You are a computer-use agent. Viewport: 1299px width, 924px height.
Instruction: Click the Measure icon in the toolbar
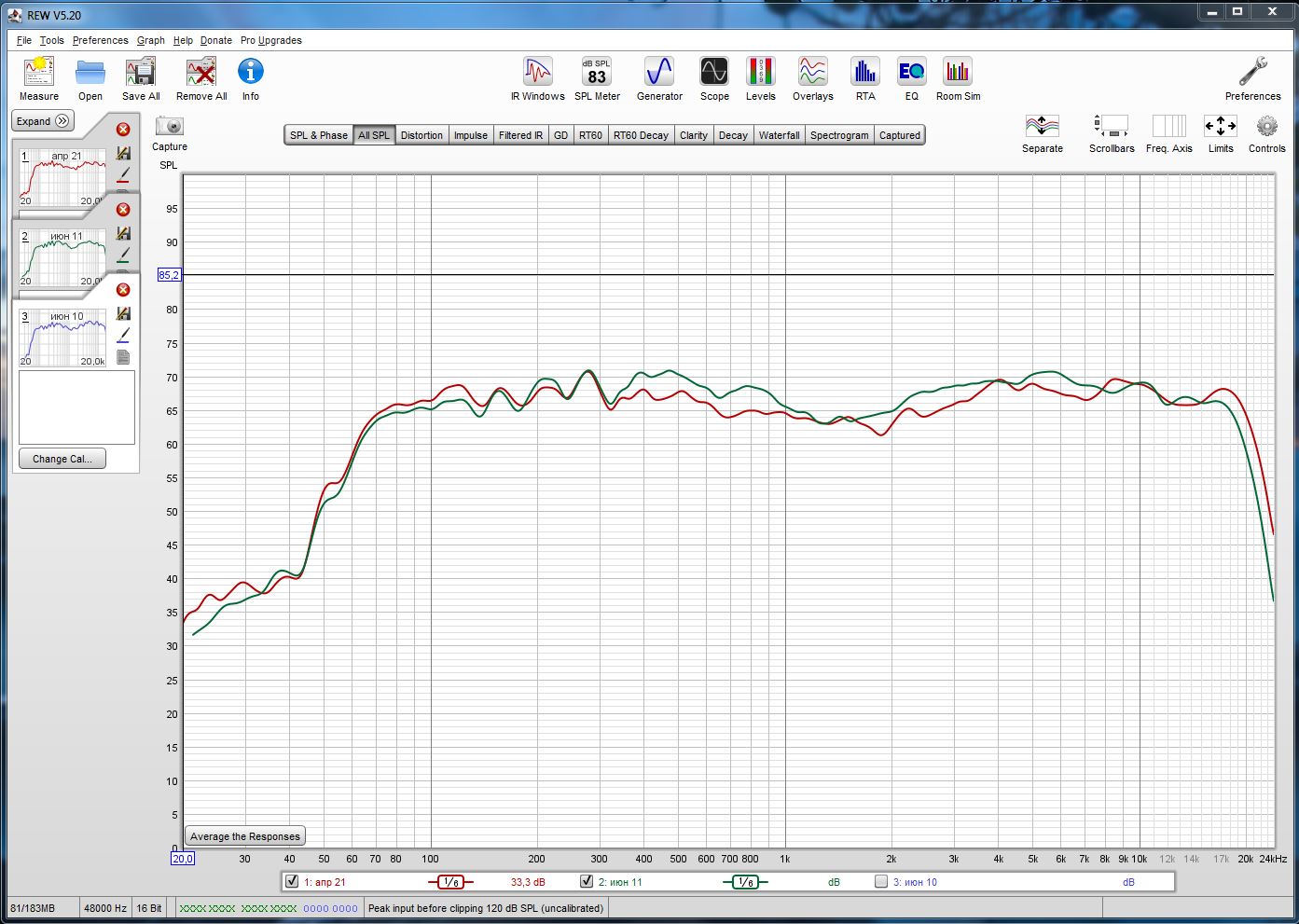coord(38,73)
